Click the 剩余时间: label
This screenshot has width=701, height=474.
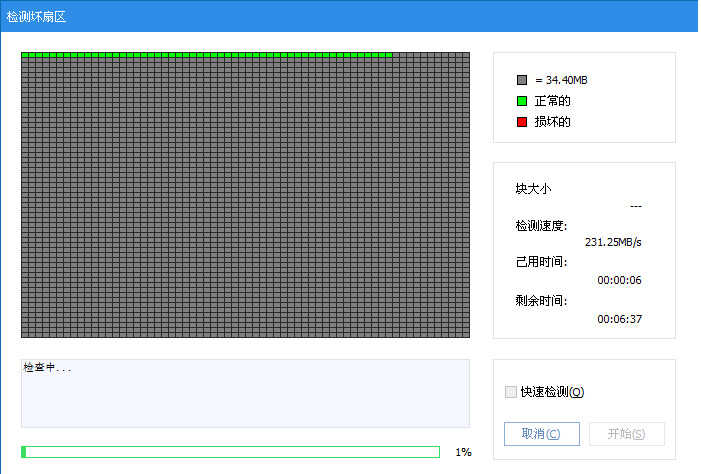[x=541, y=300]
